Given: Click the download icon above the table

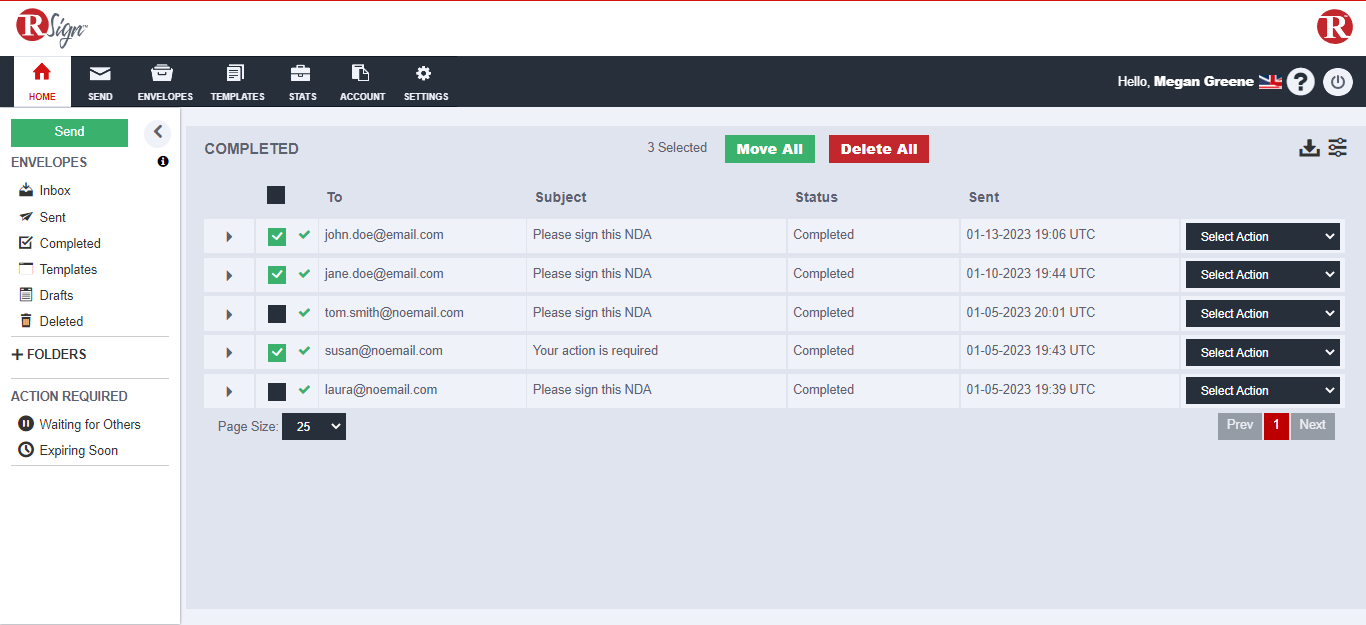Looking at the screenshot, I should tap(1309, 149).
